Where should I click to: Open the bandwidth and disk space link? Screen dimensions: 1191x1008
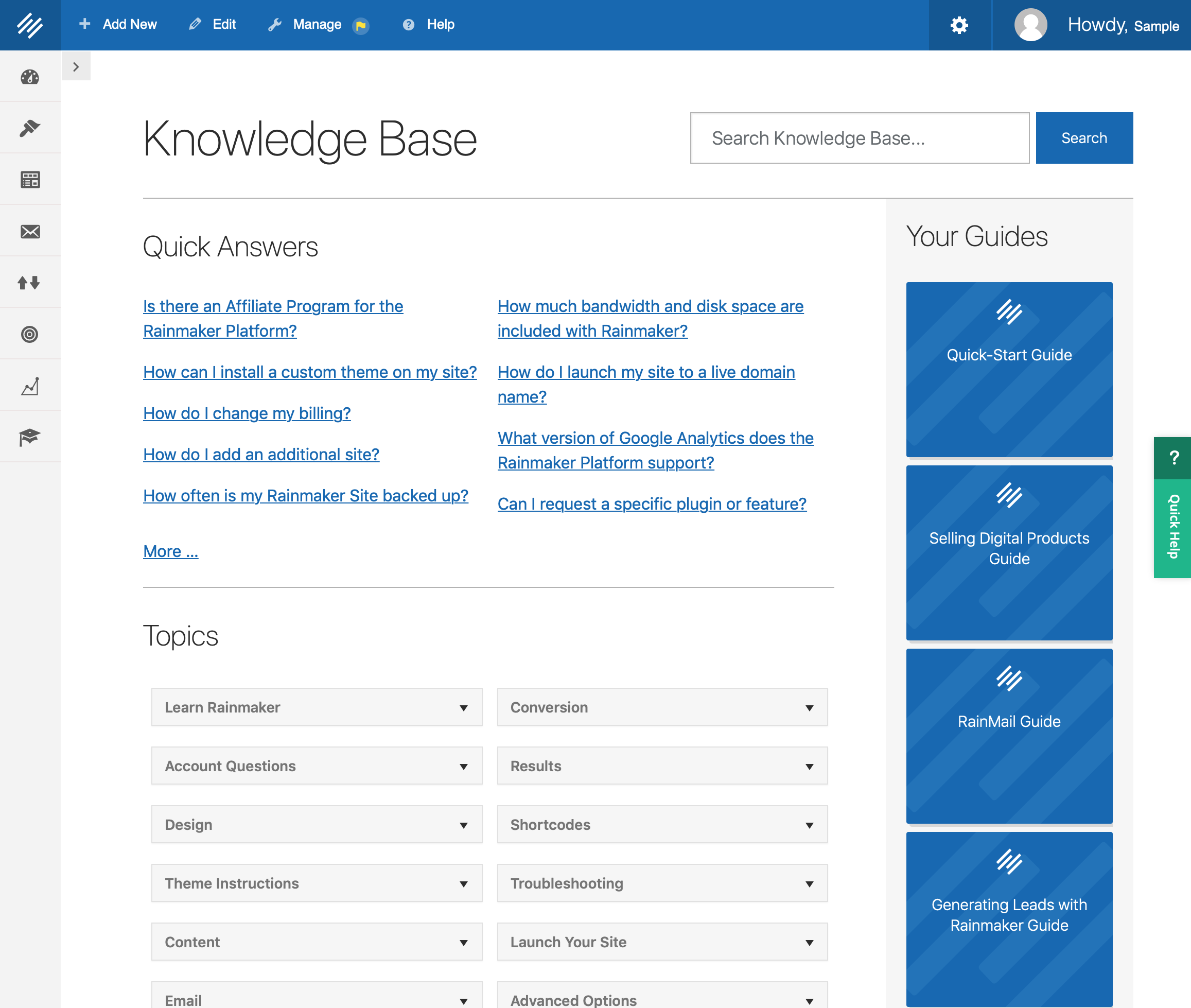tap(651, 318)
